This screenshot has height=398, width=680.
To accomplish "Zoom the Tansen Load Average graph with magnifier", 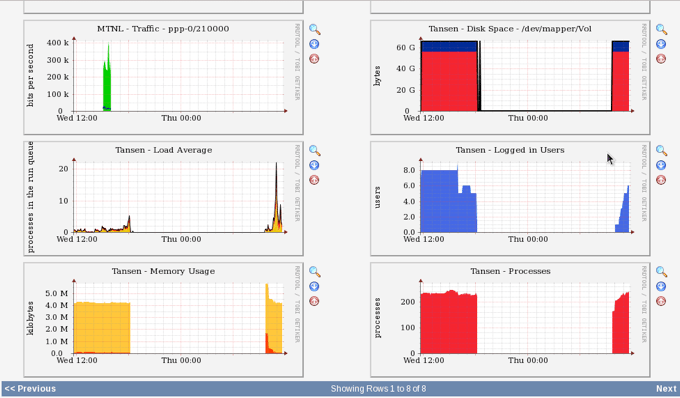I will [x=315, y=151].
